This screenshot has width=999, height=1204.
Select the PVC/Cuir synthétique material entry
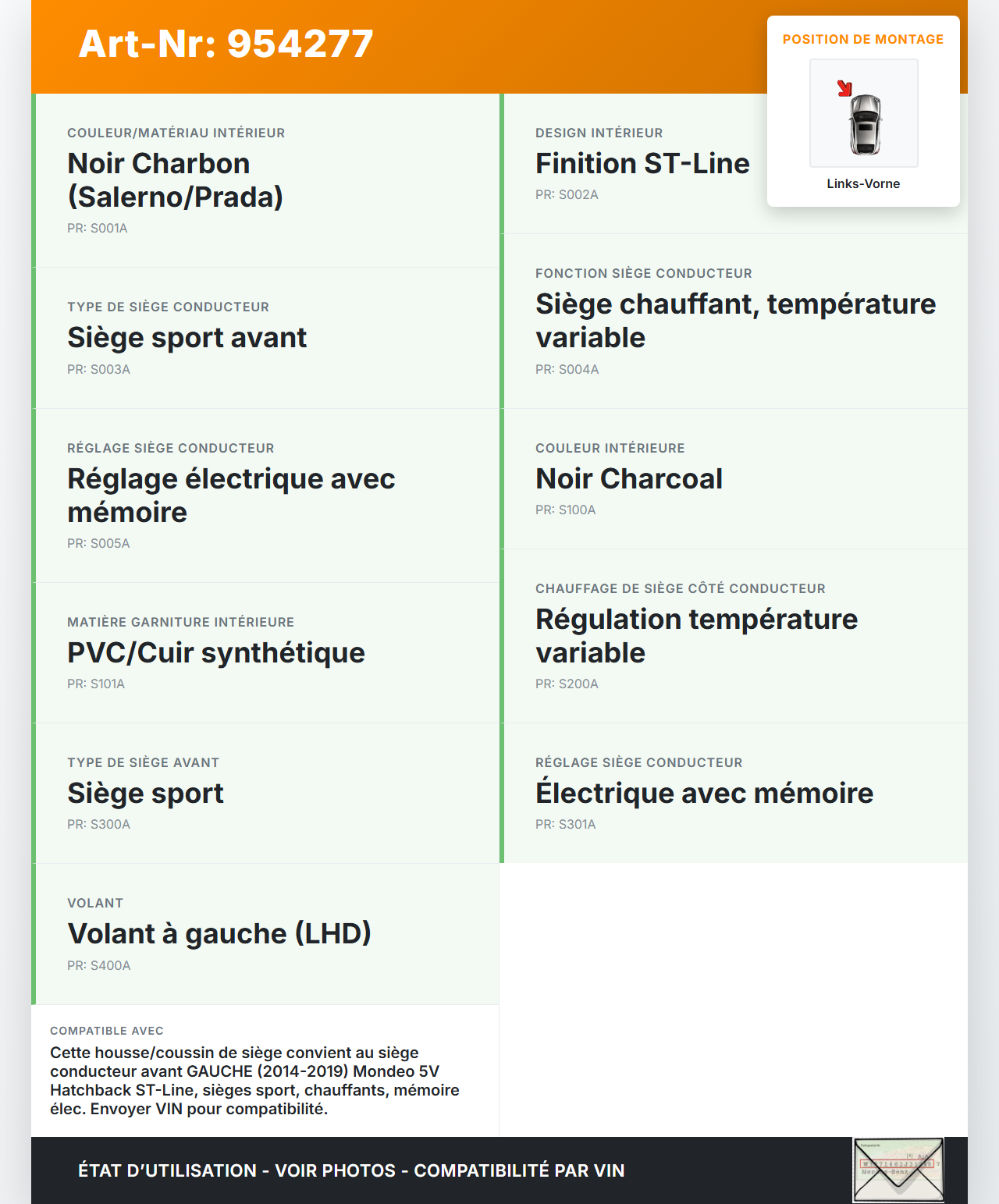click(x=216, y=653)
